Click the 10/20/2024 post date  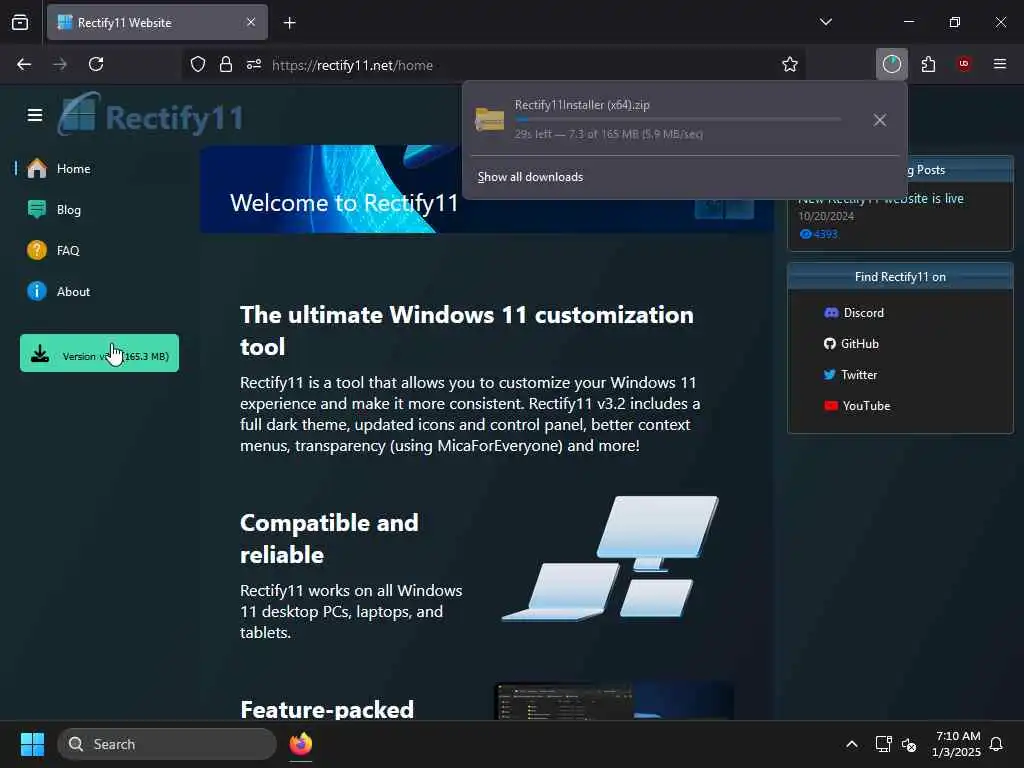coord(826,216)
